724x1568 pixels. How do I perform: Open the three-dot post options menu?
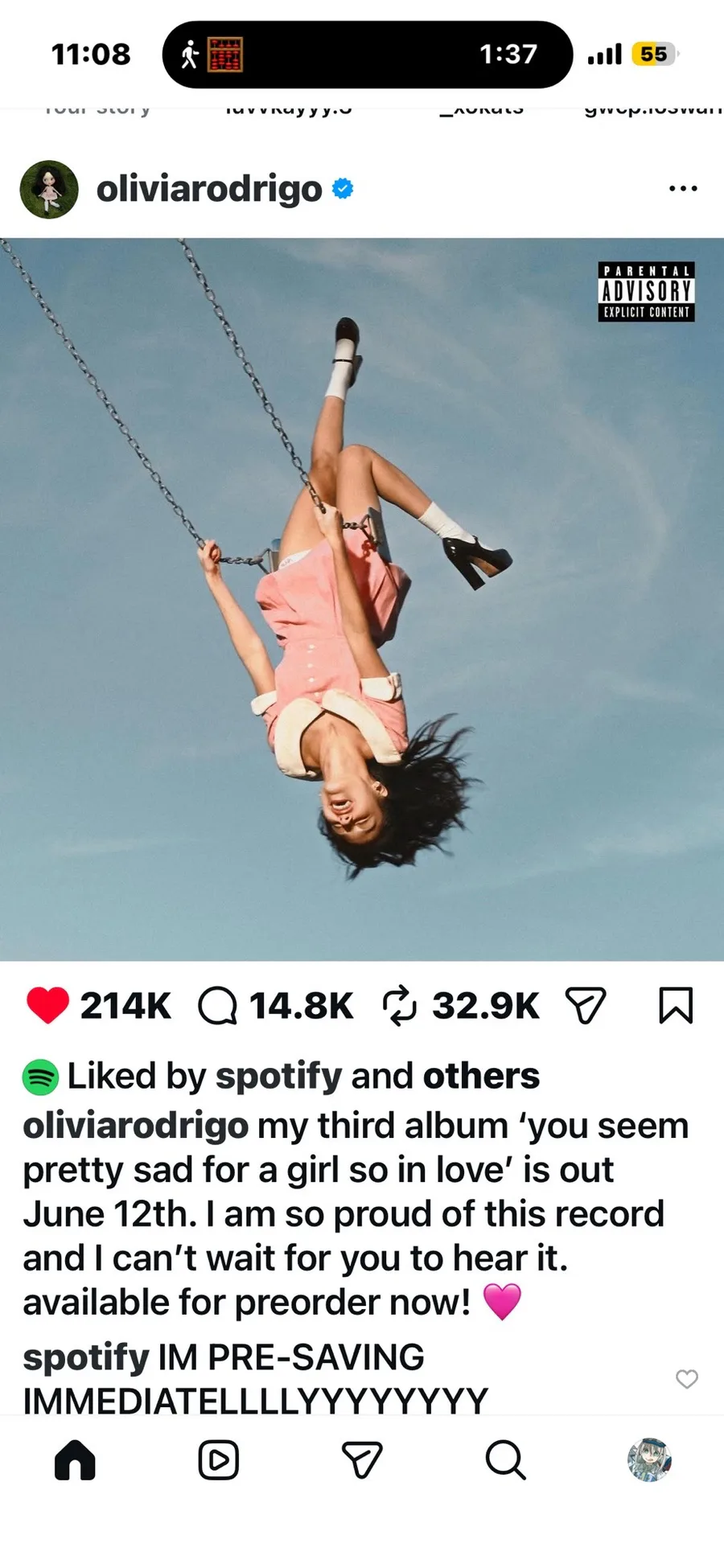(x=683, y=189)
